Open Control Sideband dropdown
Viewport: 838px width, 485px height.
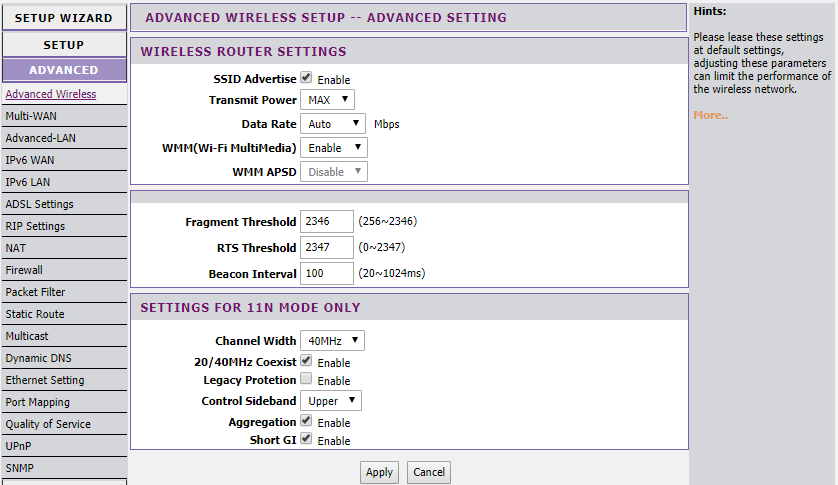(330, 401)
